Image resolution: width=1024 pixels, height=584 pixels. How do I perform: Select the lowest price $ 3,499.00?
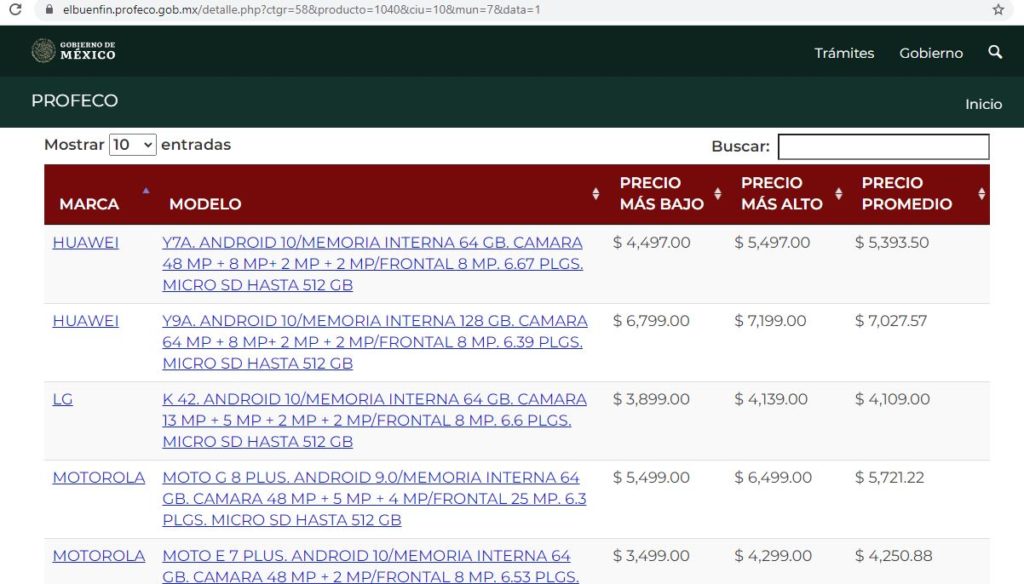651,556
